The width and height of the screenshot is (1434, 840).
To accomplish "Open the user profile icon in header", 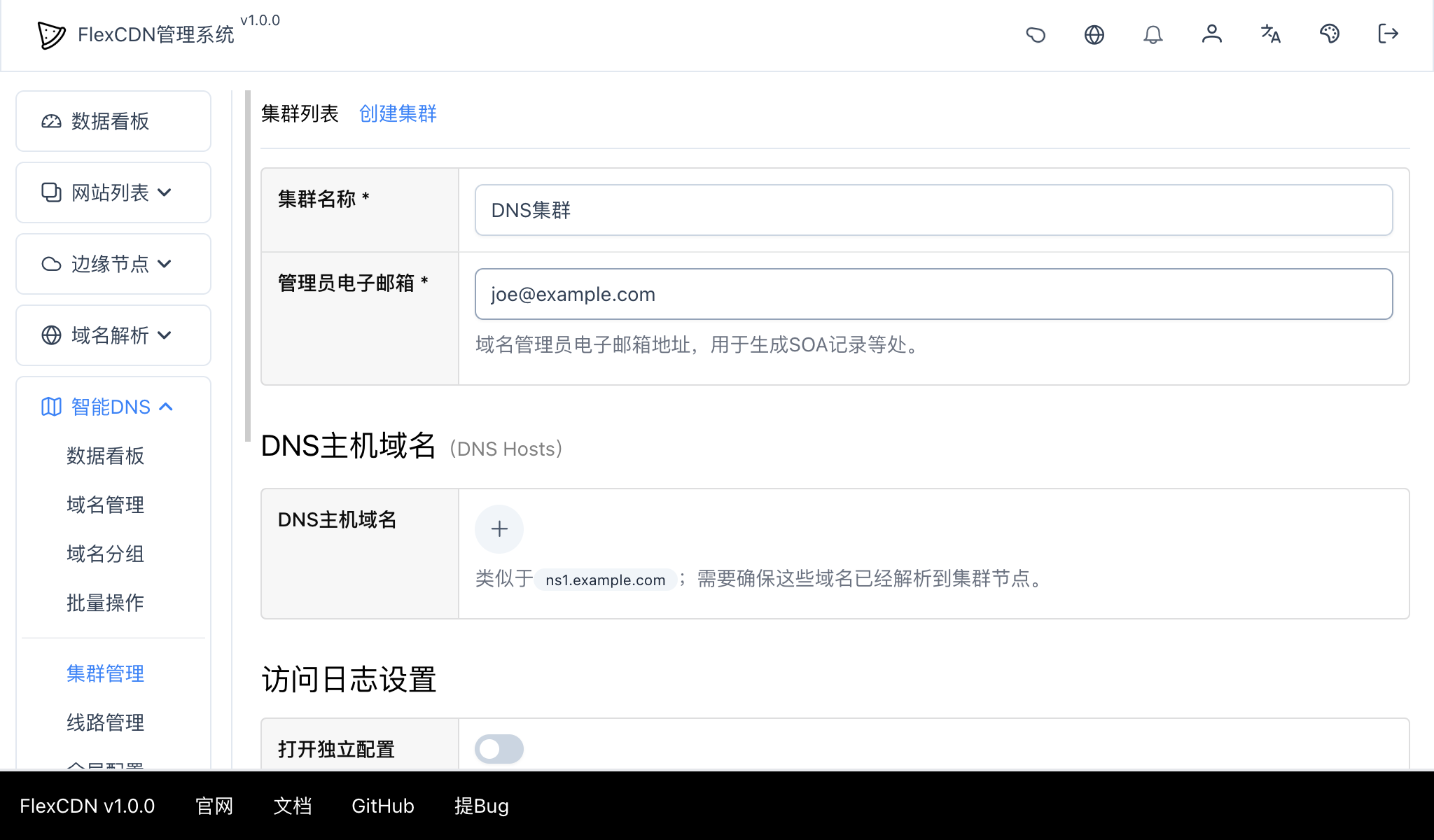I will tap(1212, 34).
